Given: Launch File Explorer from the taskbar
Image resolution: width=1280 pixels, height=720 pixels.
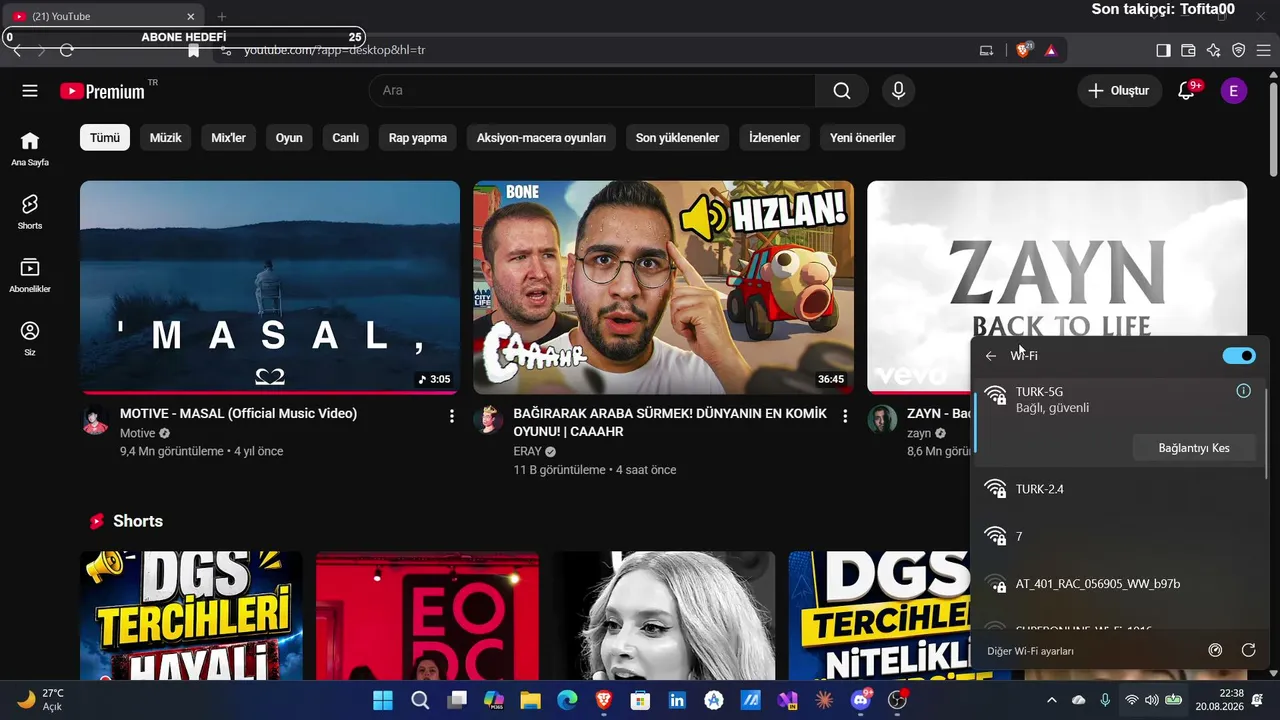Looking at the screenshot, I should [x=530, y=700].
